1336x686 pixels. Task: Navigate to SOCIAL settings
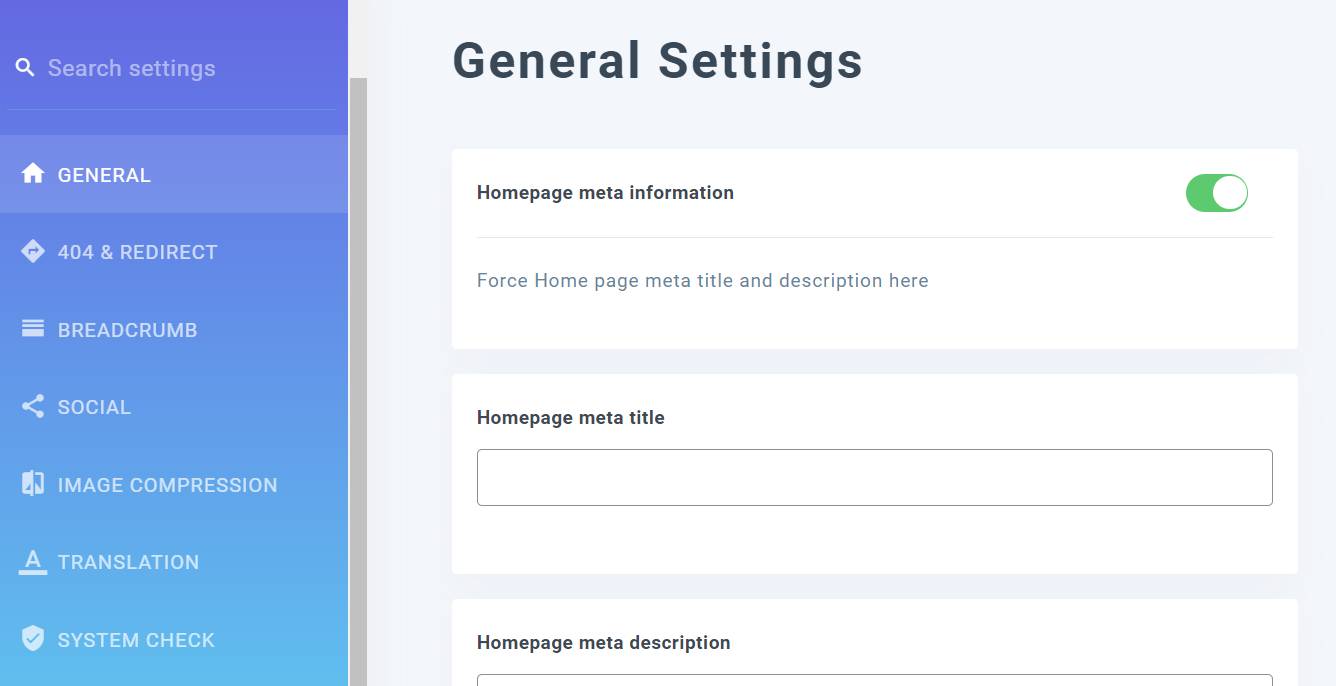coord(95,406)
